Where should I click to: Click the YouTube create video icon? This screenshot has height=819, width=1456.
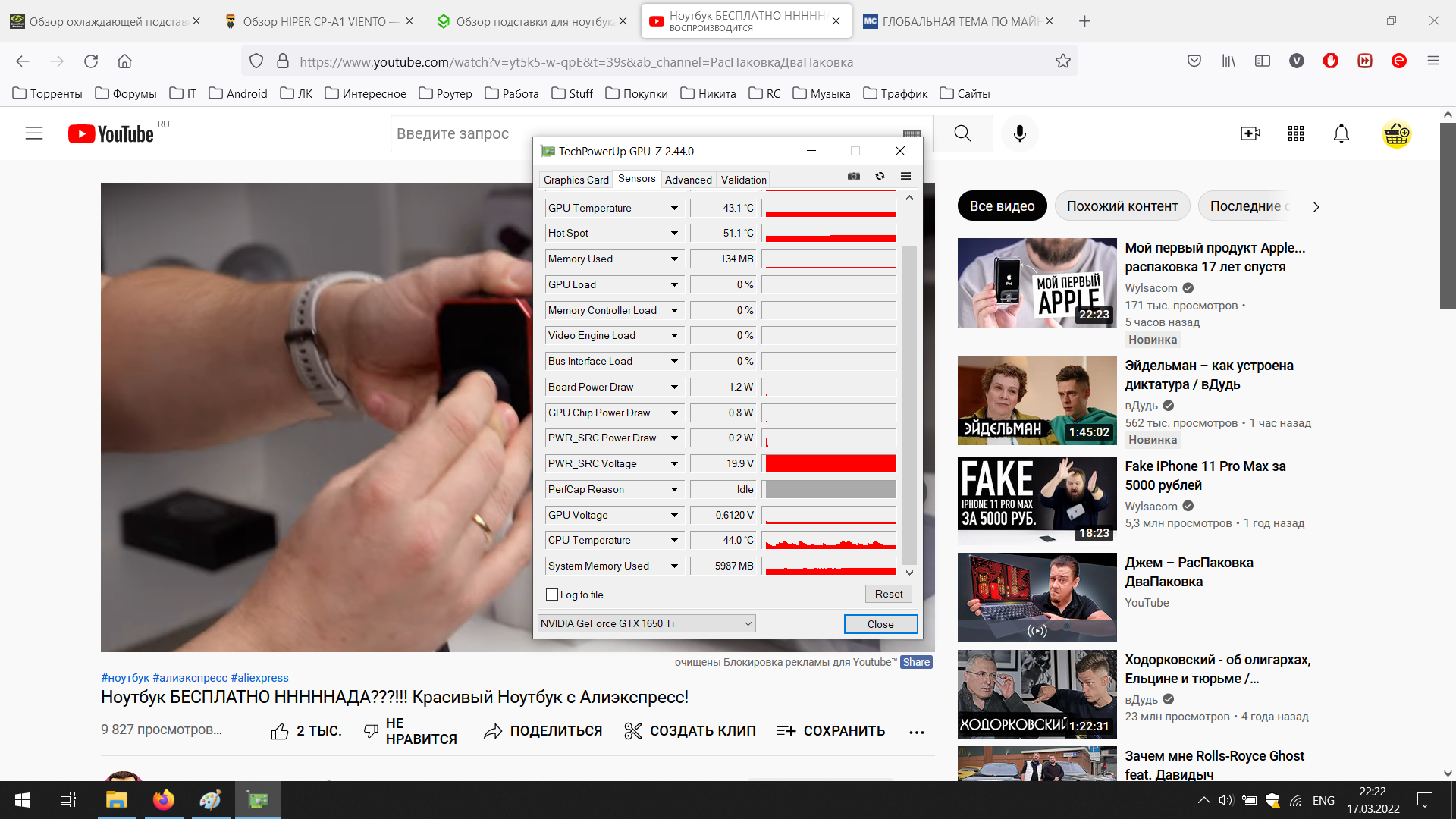[1250, 133]
